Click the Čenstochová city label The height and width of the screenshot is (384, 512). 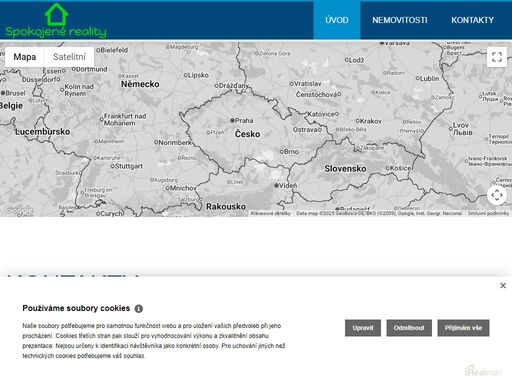[x=318, y=95]
